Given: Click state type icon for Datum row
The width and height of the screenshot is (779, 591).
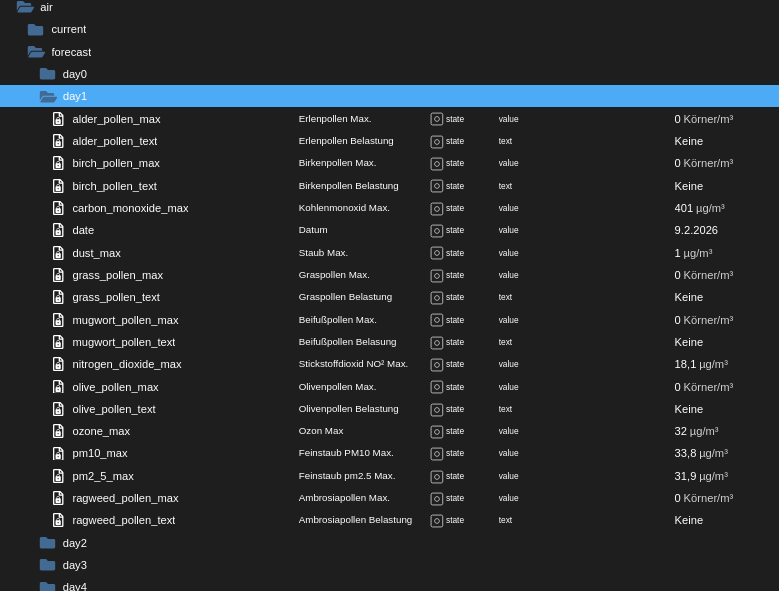Looking at the screenshot, I should (437, 231).
